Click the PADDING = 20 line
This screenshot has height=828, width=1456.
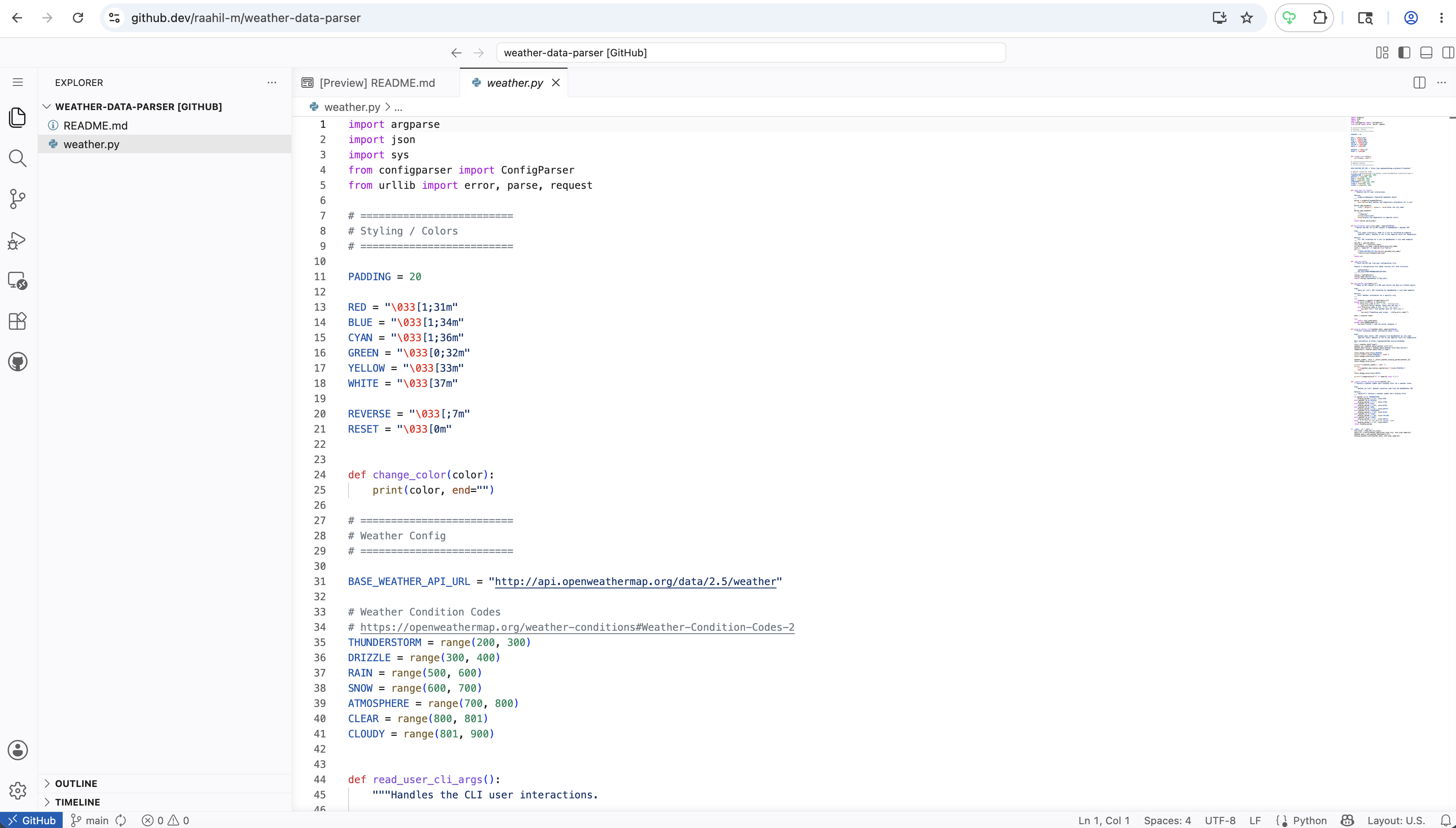[385, 277]
